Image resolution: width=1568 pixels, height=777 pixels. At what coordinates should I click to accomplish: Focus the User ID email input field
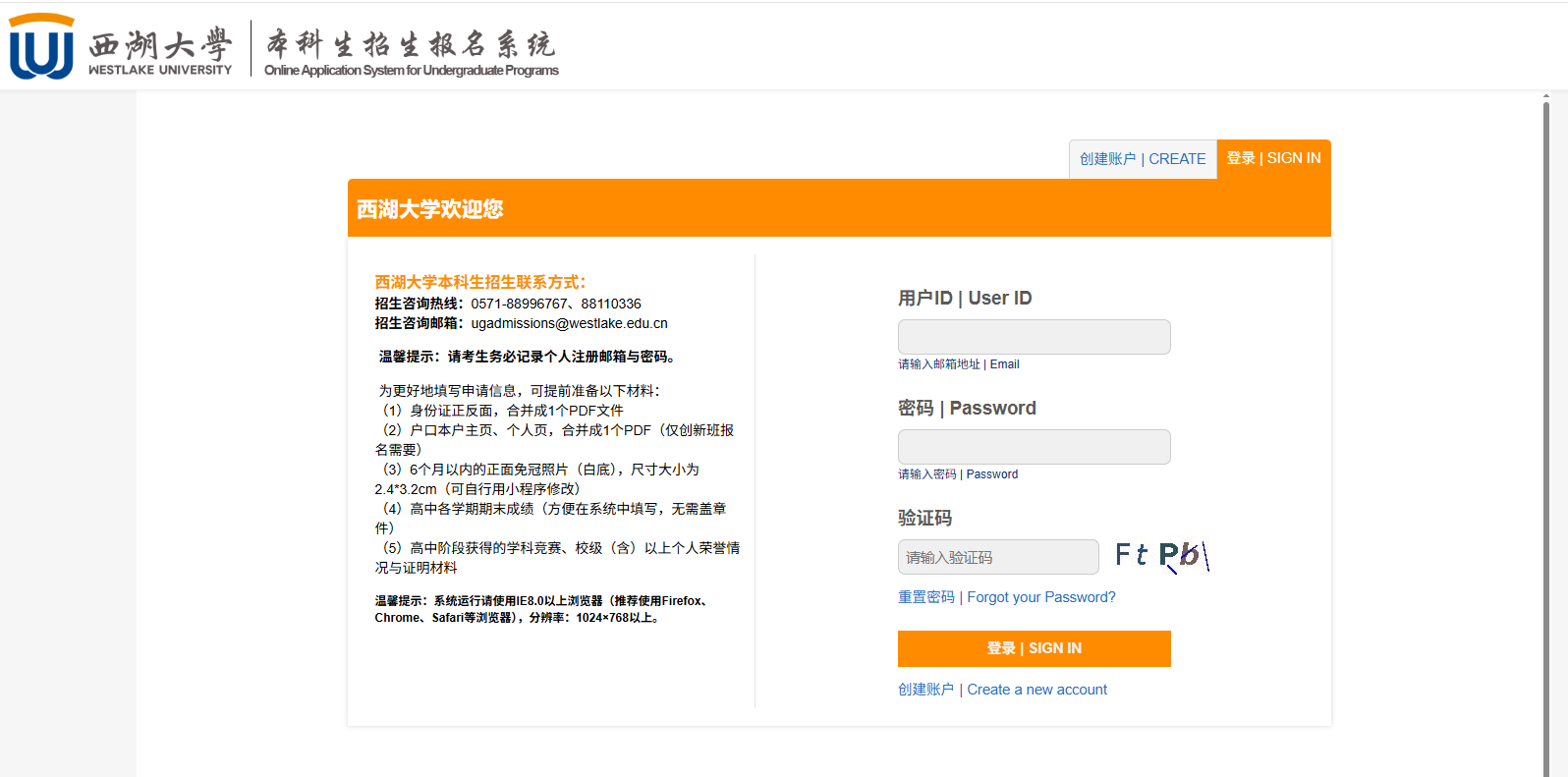pyautogui.click(x=1034, y=337)
